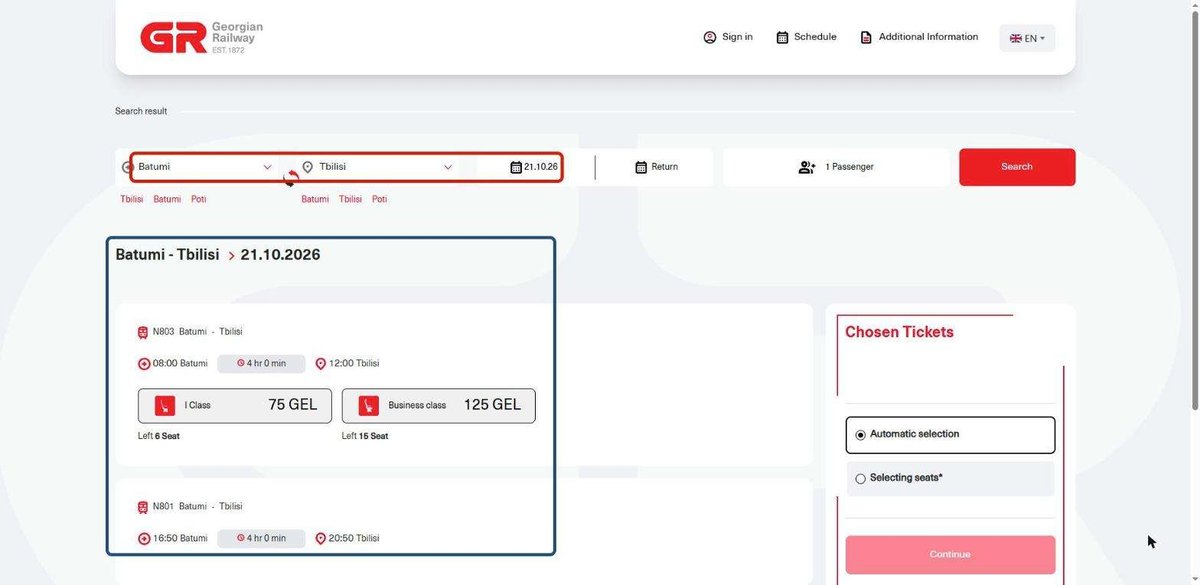The image size is (1200, 585).
Task: Open the Schedule menu item
Action: 806,37
